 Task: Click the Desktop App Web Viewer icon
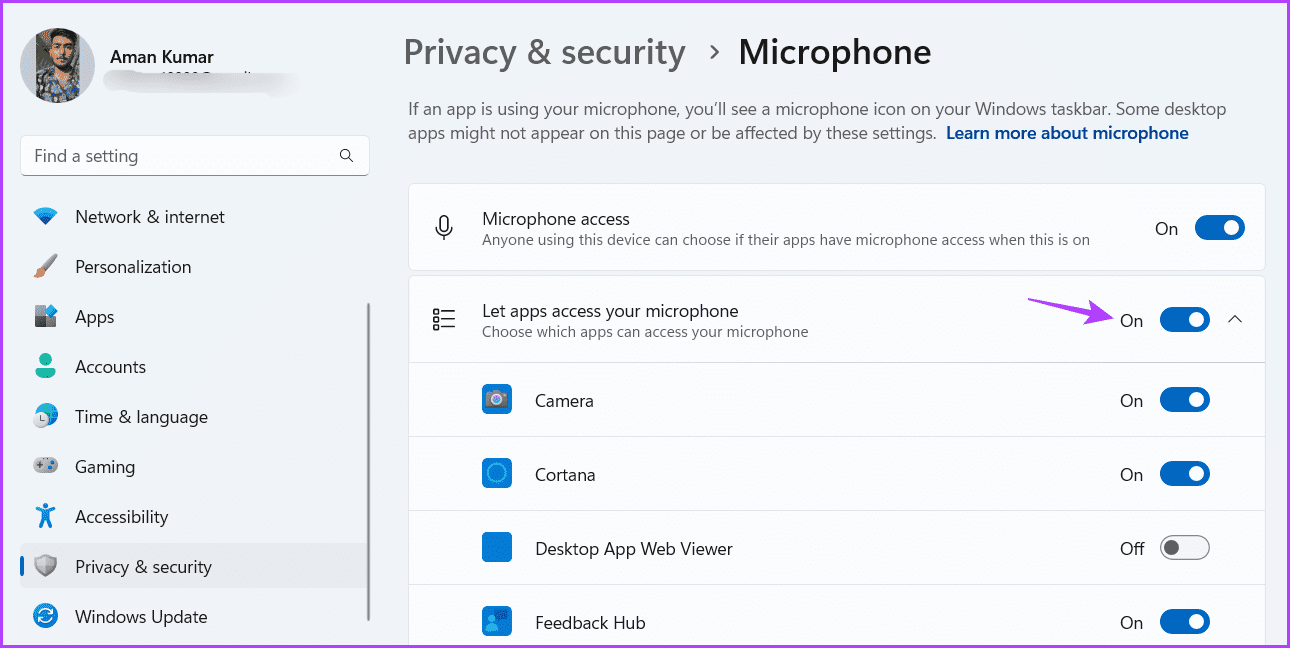[497, 547]
